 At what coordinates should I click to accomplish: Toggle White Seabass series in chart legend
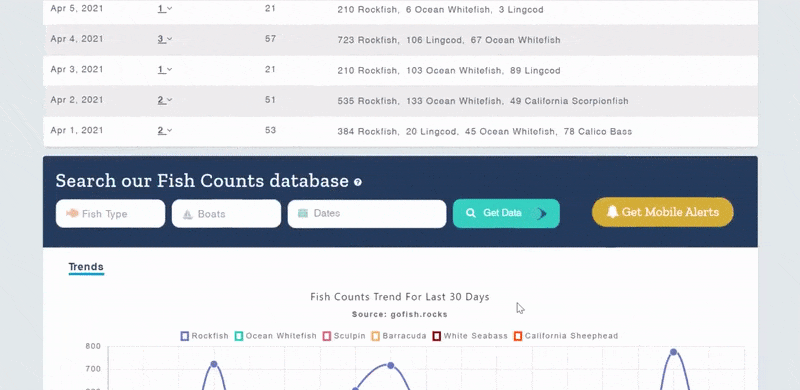470,336
